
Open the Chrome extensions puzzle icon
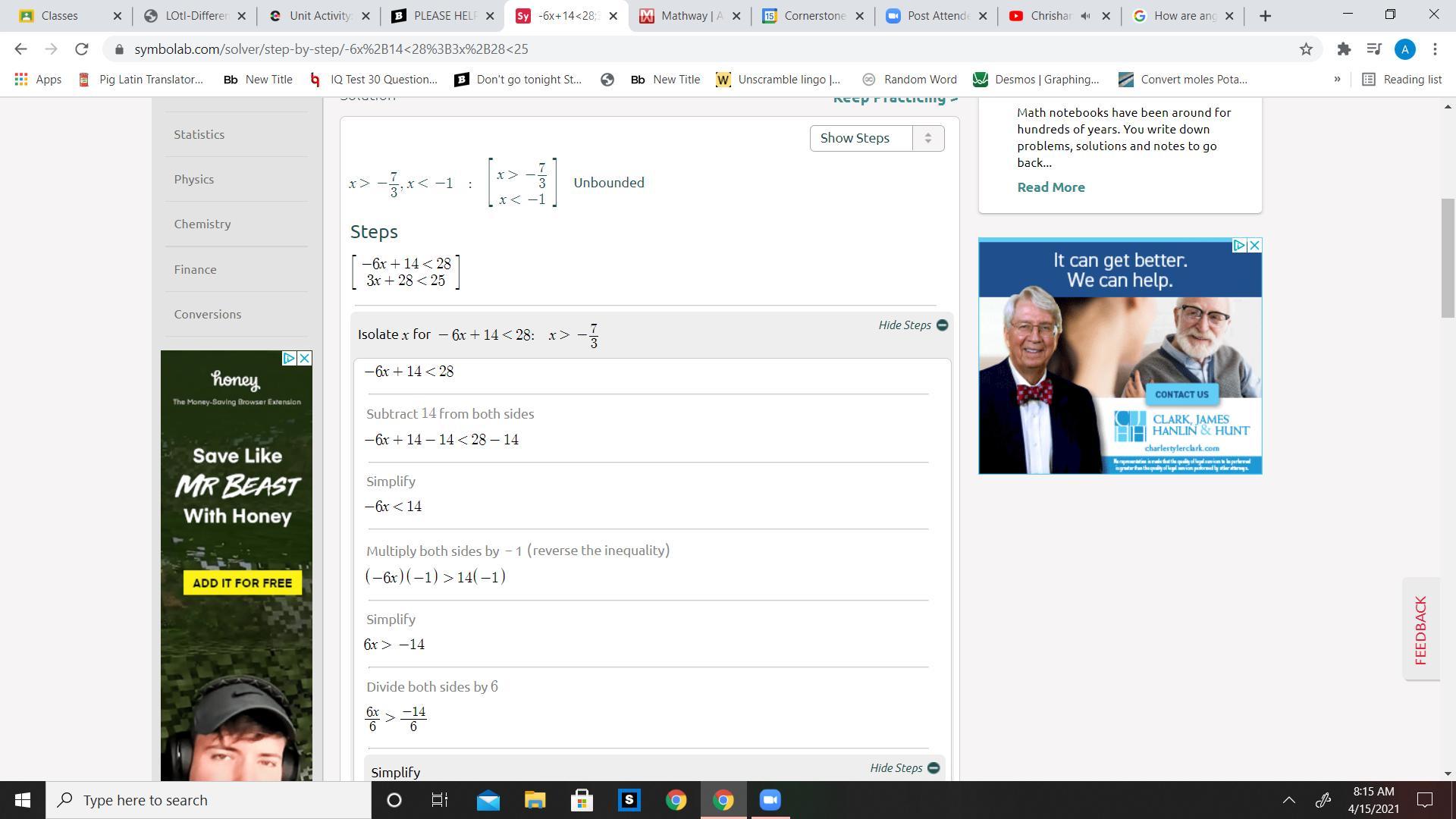1344,49
